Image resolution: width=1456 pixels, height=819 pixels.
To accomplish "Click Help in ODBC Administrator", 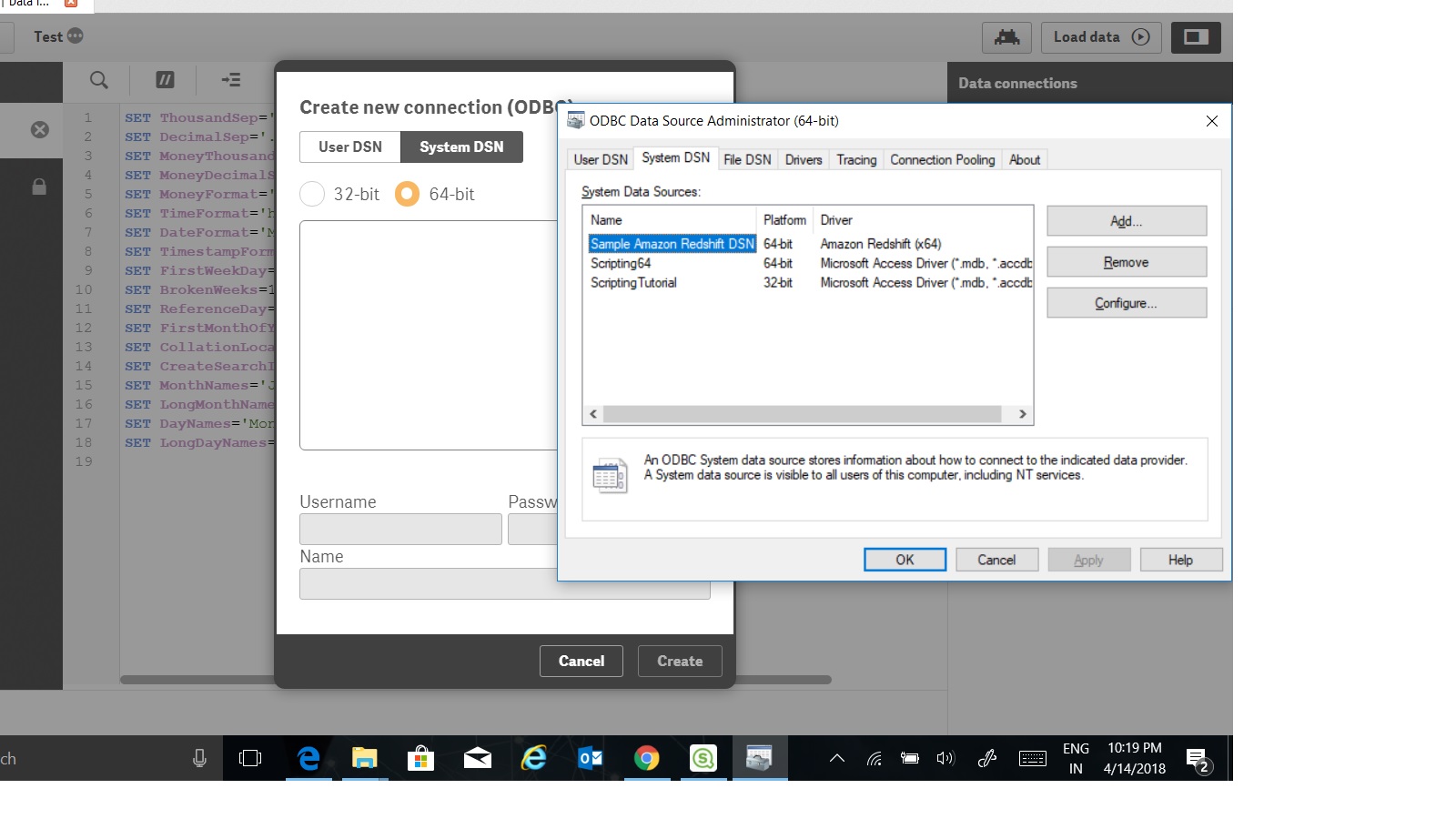I will [1180, 560].
